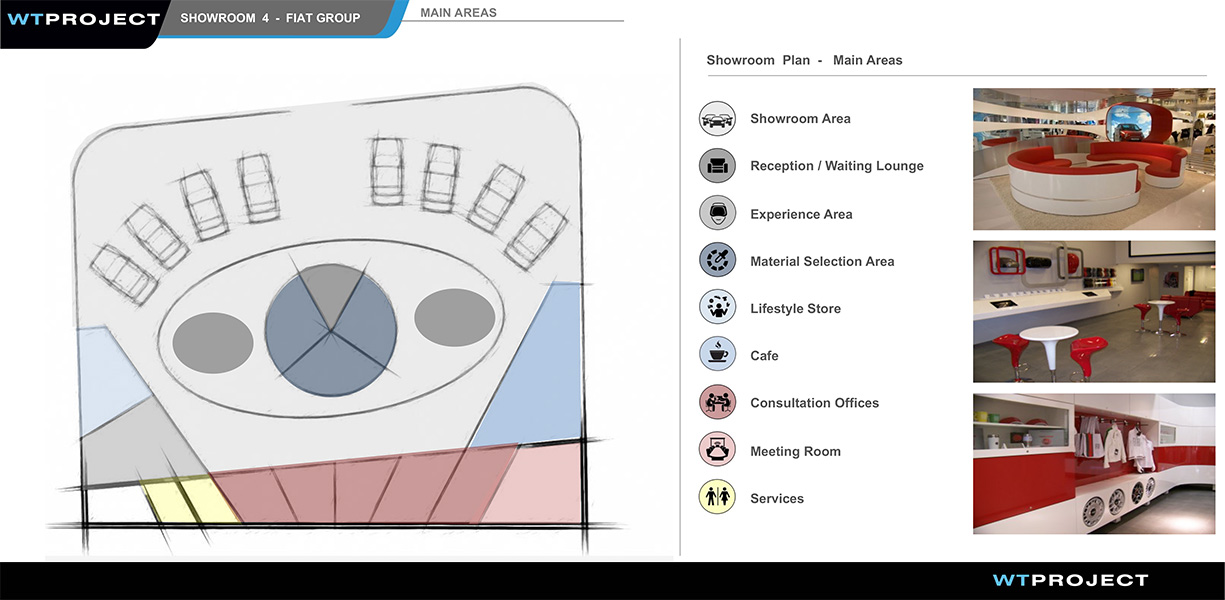Click the Experience Area headset icon
This screenshot has height=600, width=1225.
717,214
